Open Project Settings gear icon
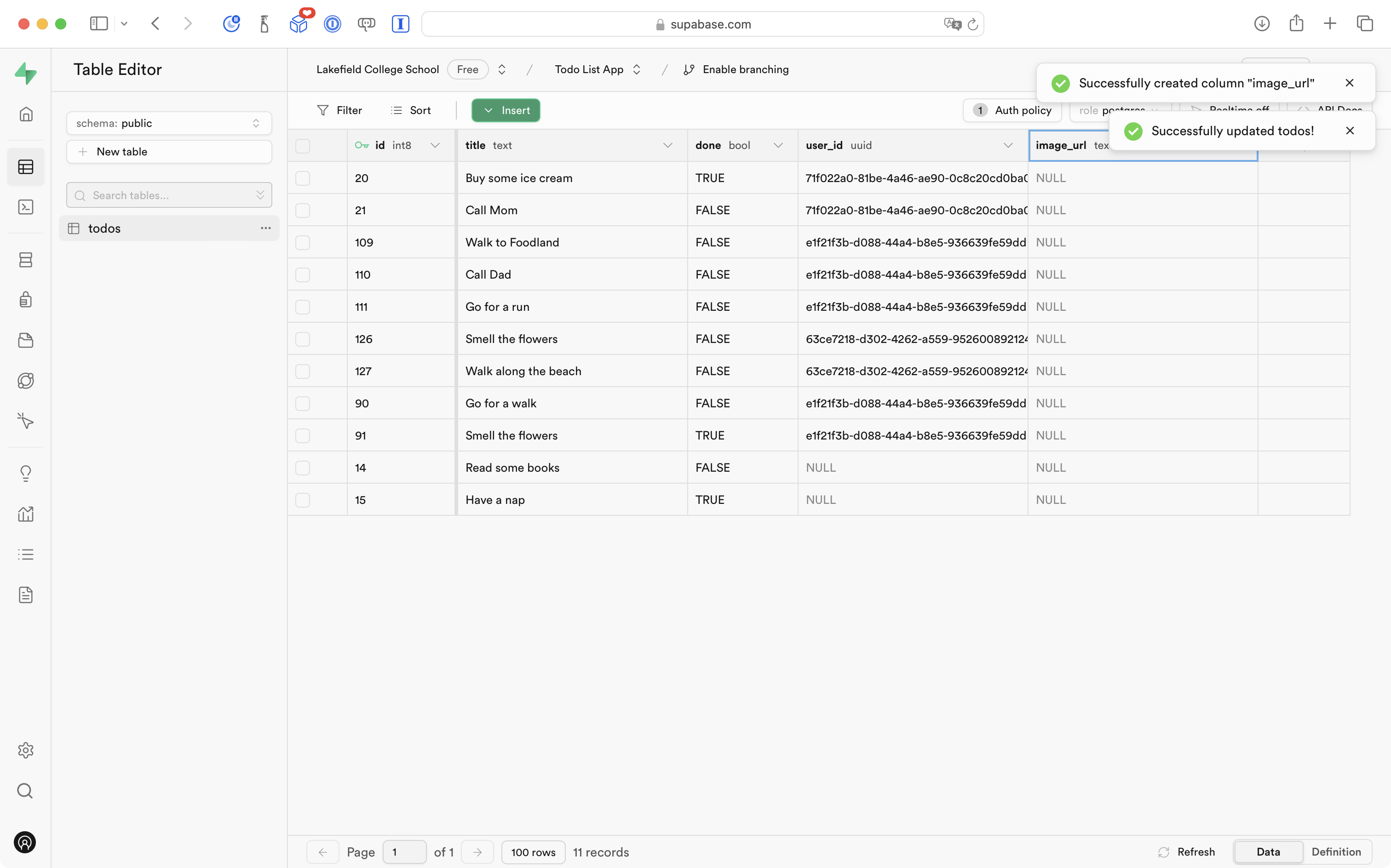Image resolution: width=1391 pixels, height=868 pixels. (x=26, y=750)
